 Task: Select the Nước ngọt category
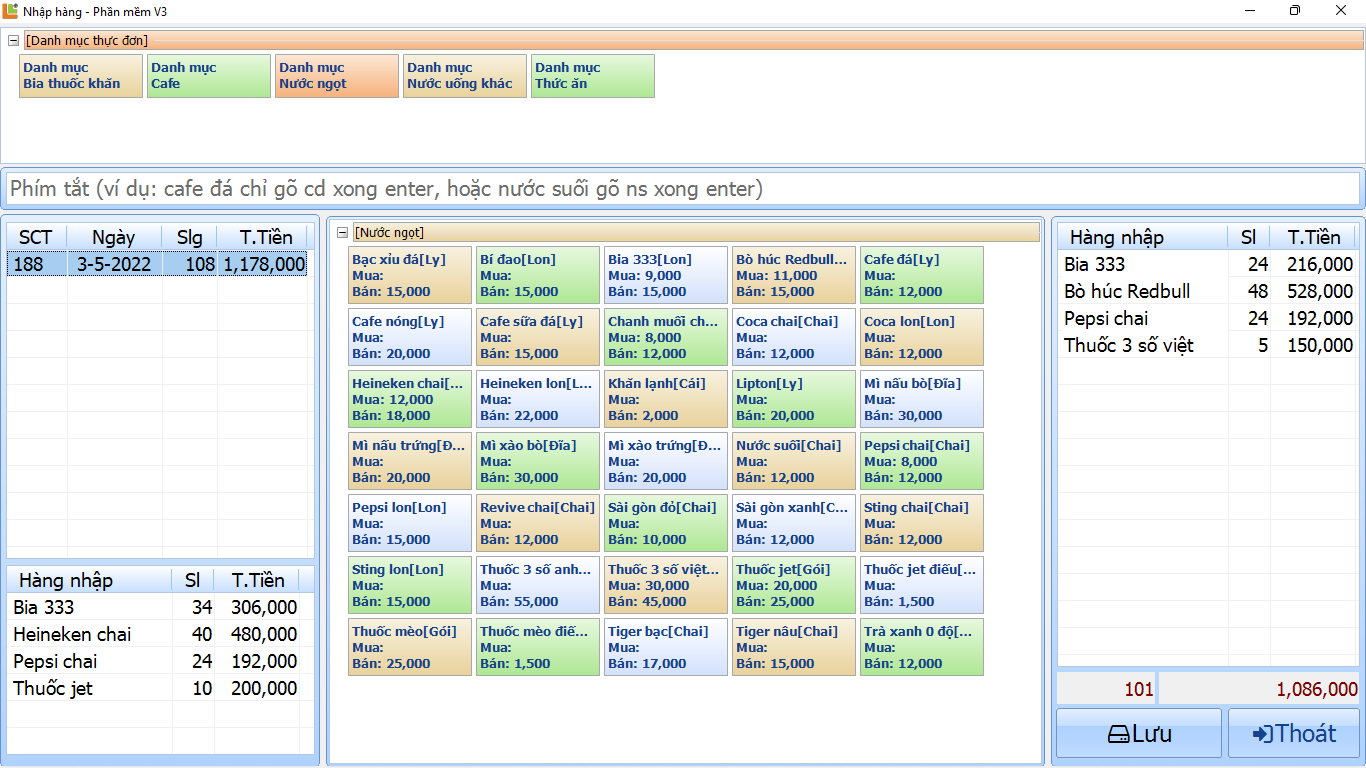click(337, 76)
